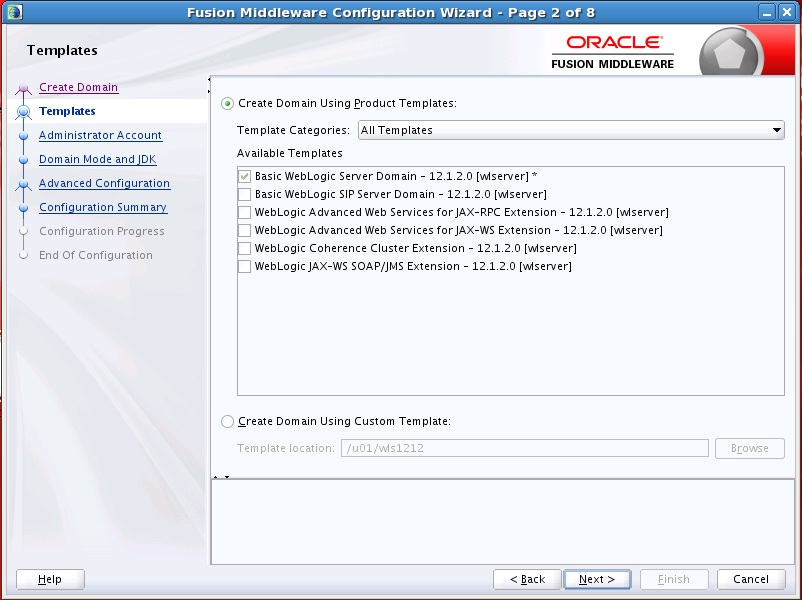Screen dimensions: 802x600
Task: Click the Available Templates label
Action: (289, 153)
